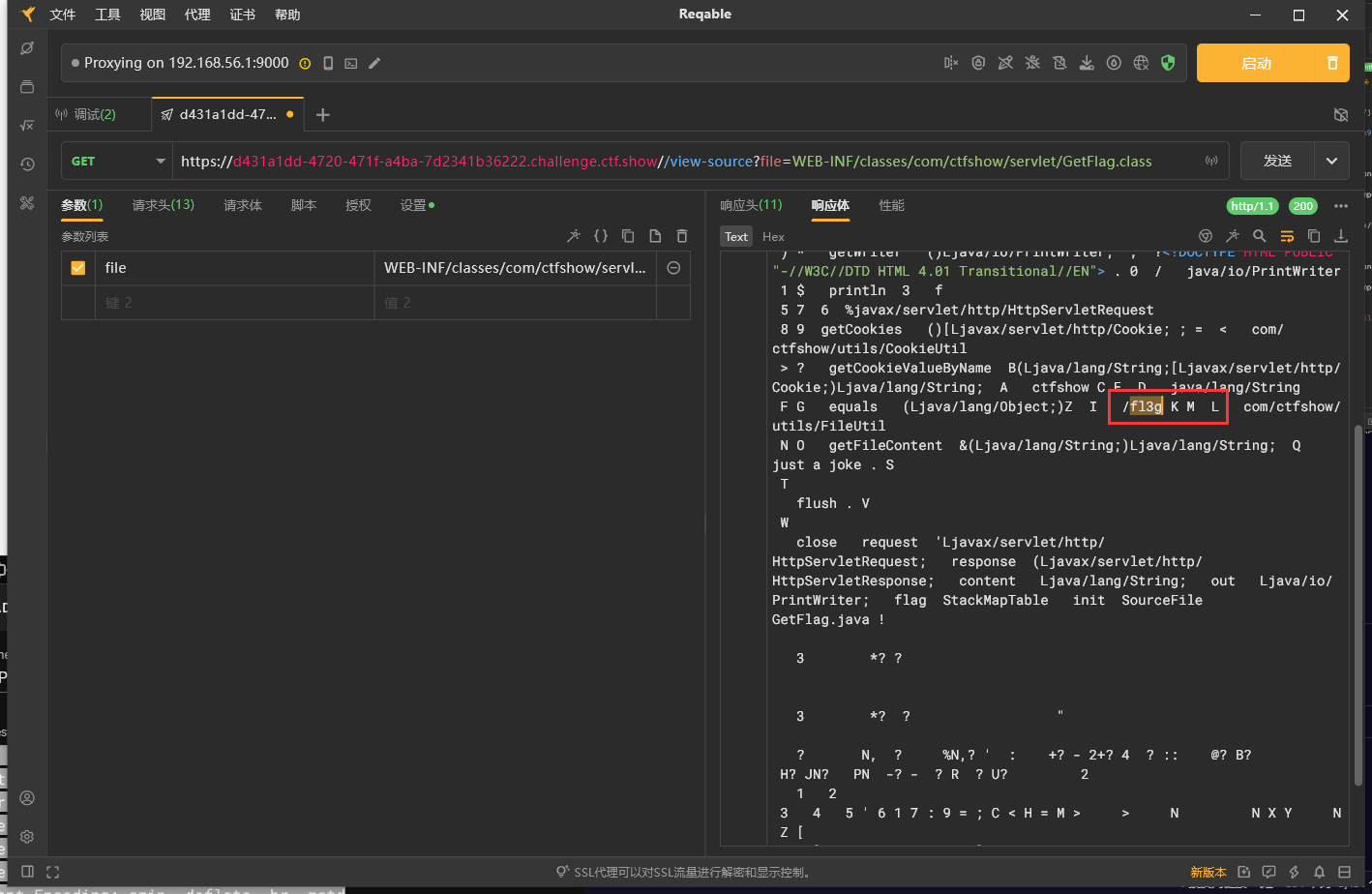This screenshot has height=894, width=1372.
Task: Click the mobile device icon in proxy bar
Action: pos(328,63)
